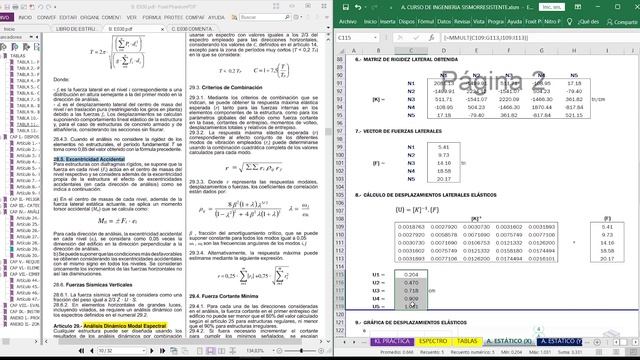Open the Archivo tab in Excel
Viewport: 640px width, 360px height.
(x=348, y=22)
